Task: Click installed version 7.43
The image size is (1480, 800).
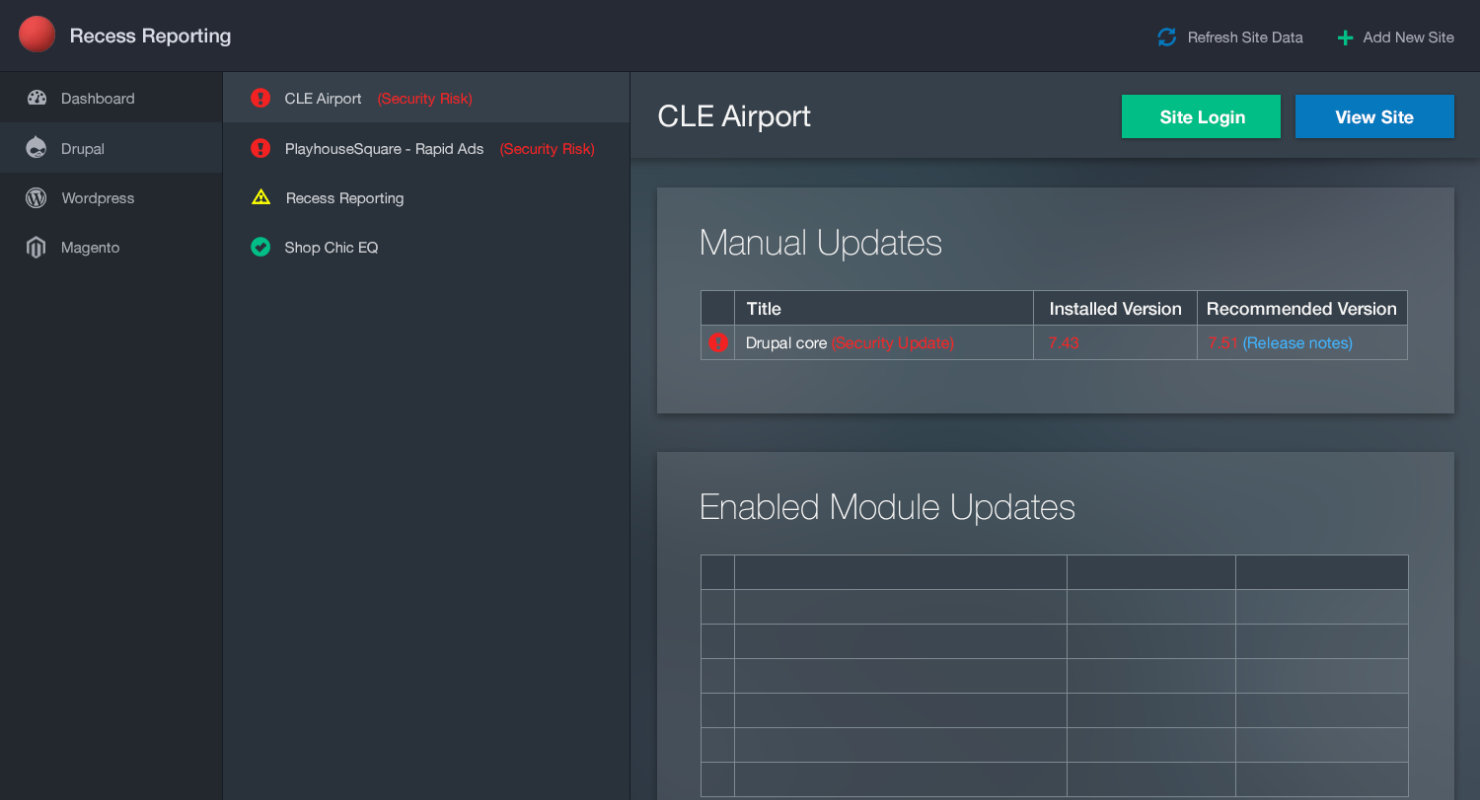Action: coord(1064,343)
